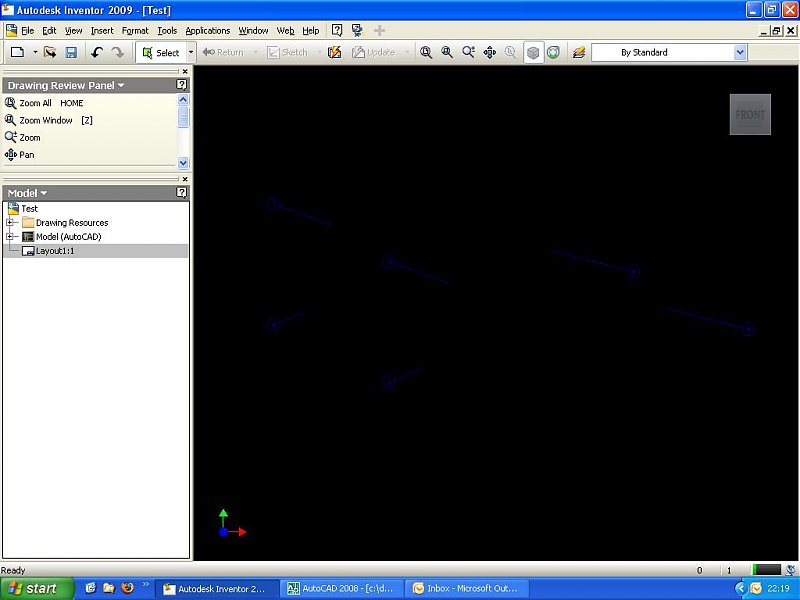Expand the Model (AutoCAD) node

click(10, 237)
